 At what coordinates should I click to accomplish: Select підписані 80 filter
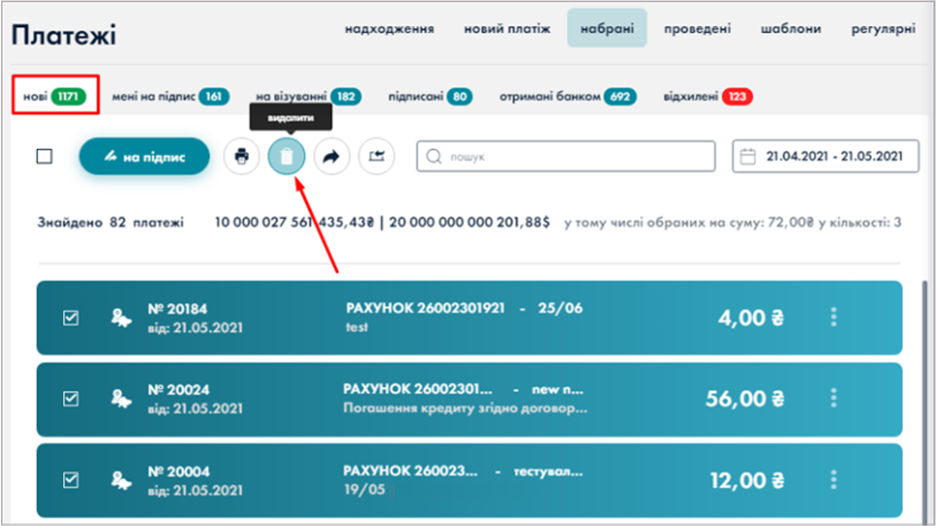pyautogui.click(x=430, y=96)
